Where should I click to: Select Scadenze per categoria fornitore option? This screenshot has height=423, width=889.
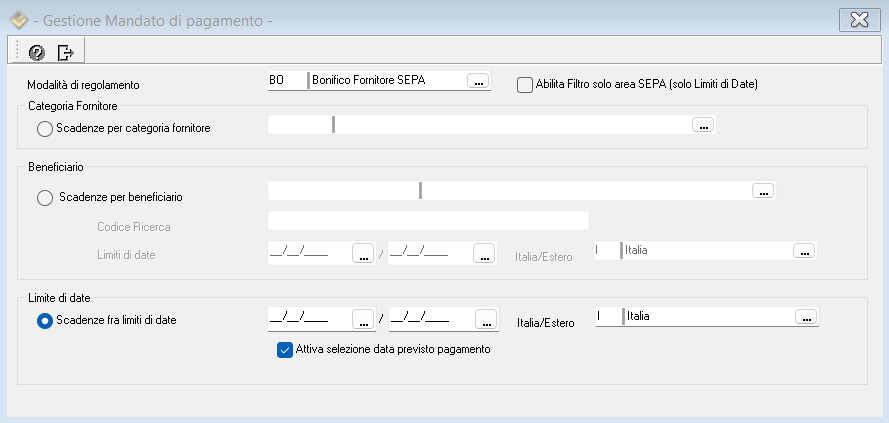click(x=44, y=128)
